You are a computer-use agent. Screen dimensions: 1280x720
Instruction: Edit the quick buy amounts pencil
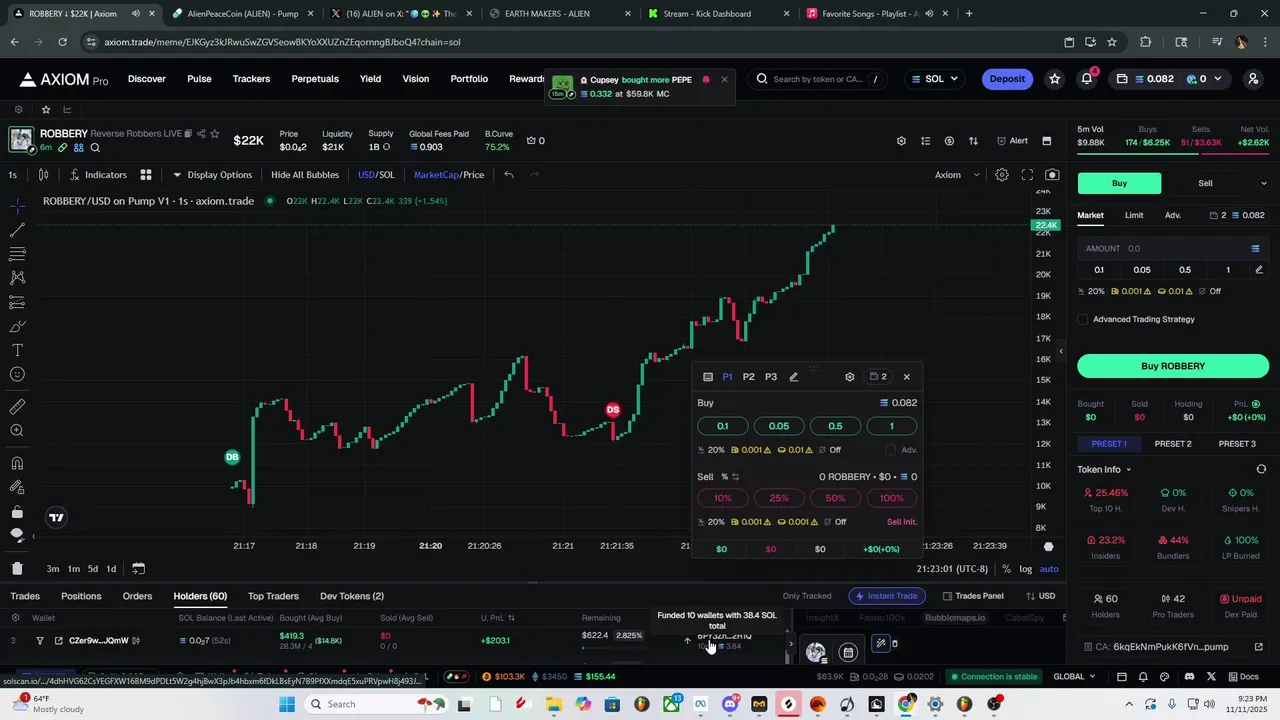tap(1259, 270)
